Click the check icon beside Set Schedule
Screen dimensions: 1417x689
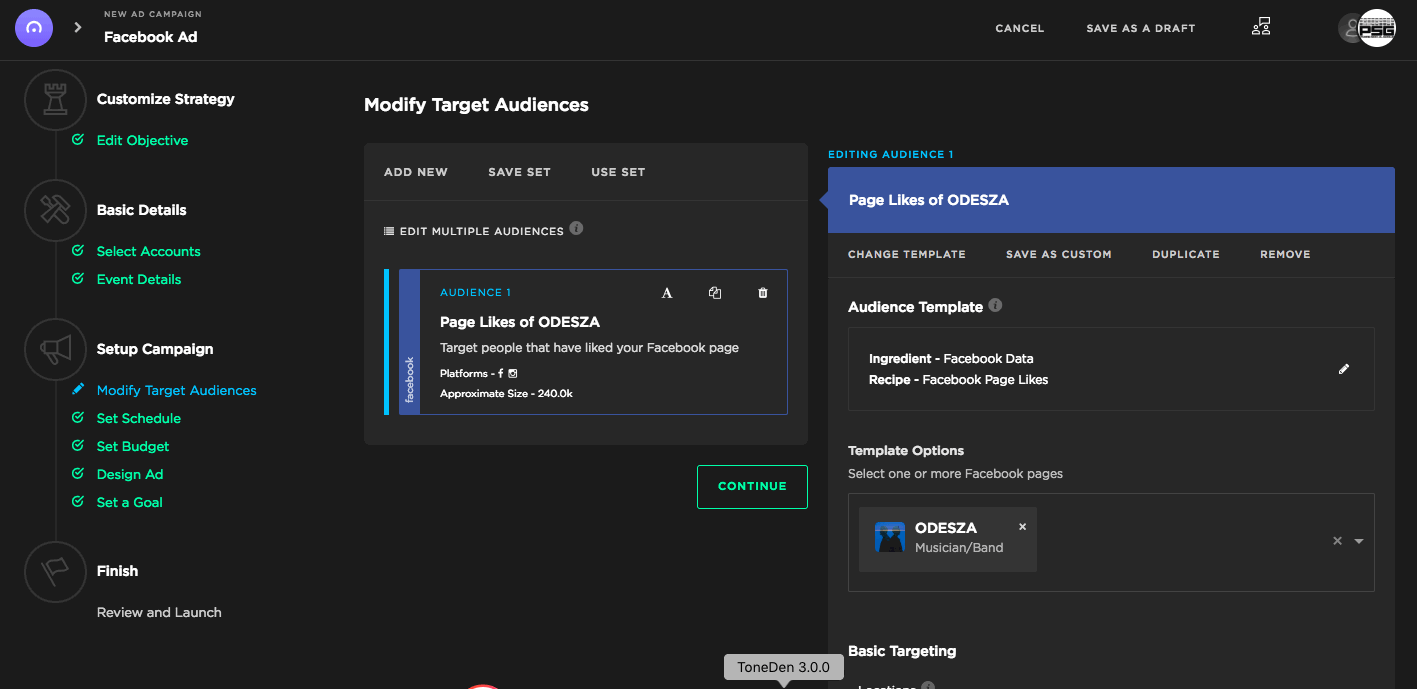point(78,418)
